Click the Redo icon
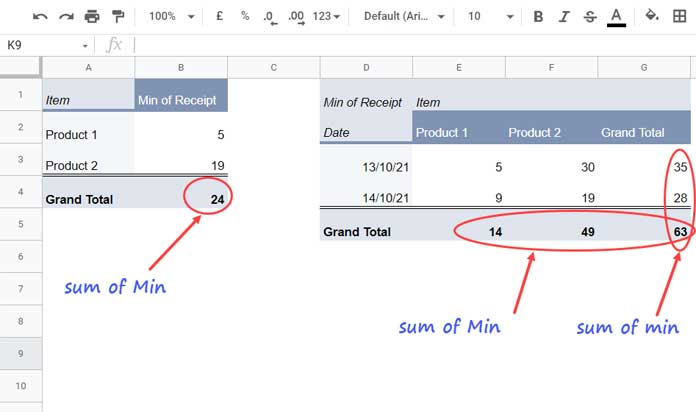Screen dimensions: 696x412 pyautogui.click(x=66, y=17)
